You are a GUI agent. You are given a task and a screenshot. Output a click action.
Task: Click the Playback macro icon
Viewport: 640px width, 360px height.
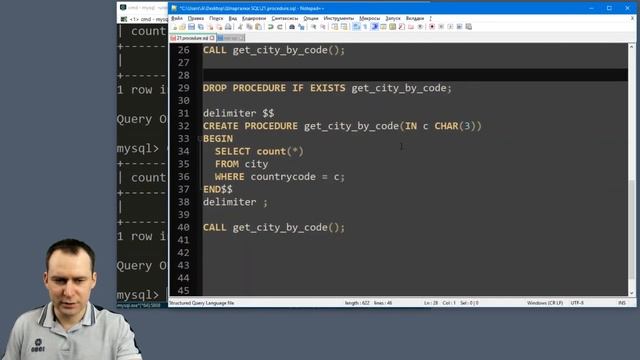point(450,27)
